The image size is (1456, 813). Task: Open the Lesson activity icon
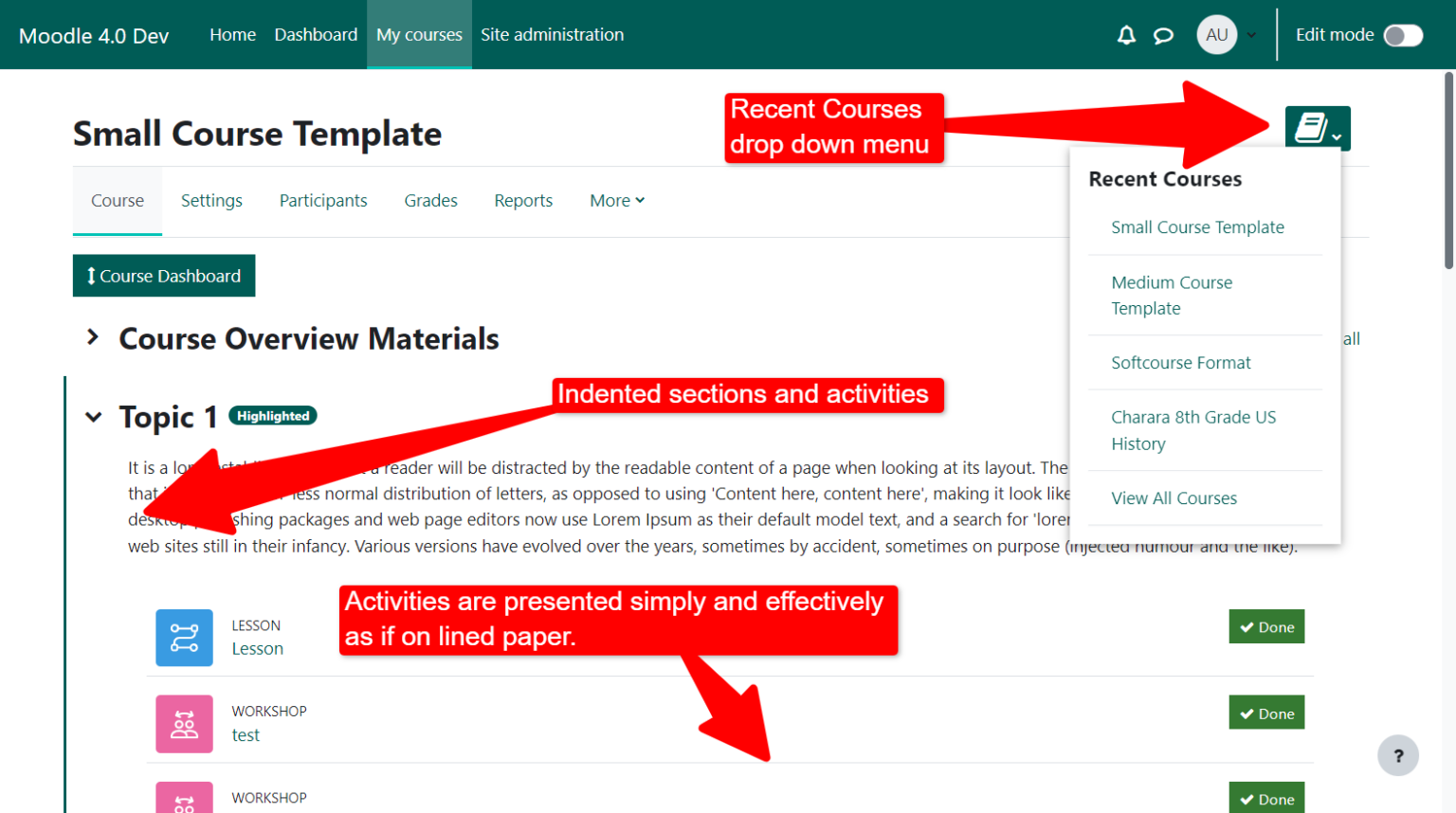point(184,637)
